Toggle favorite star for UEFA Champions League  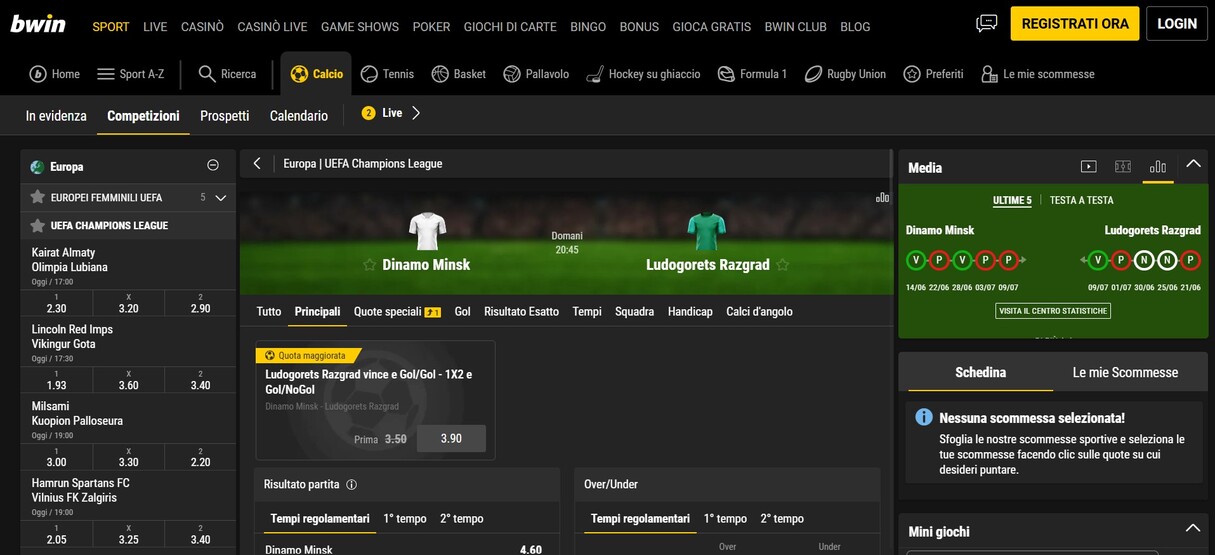tap(38, 226)
